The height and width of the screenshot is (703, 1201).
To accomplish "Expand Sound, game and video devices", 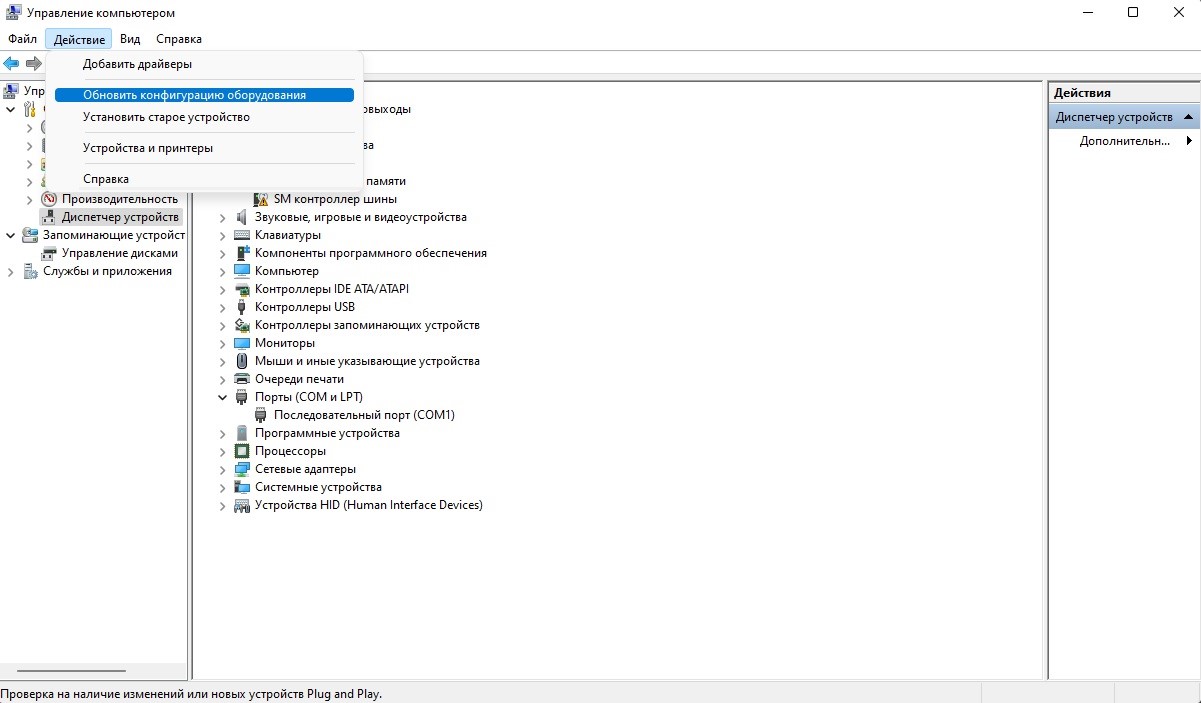I will click(x=223, y=217).
